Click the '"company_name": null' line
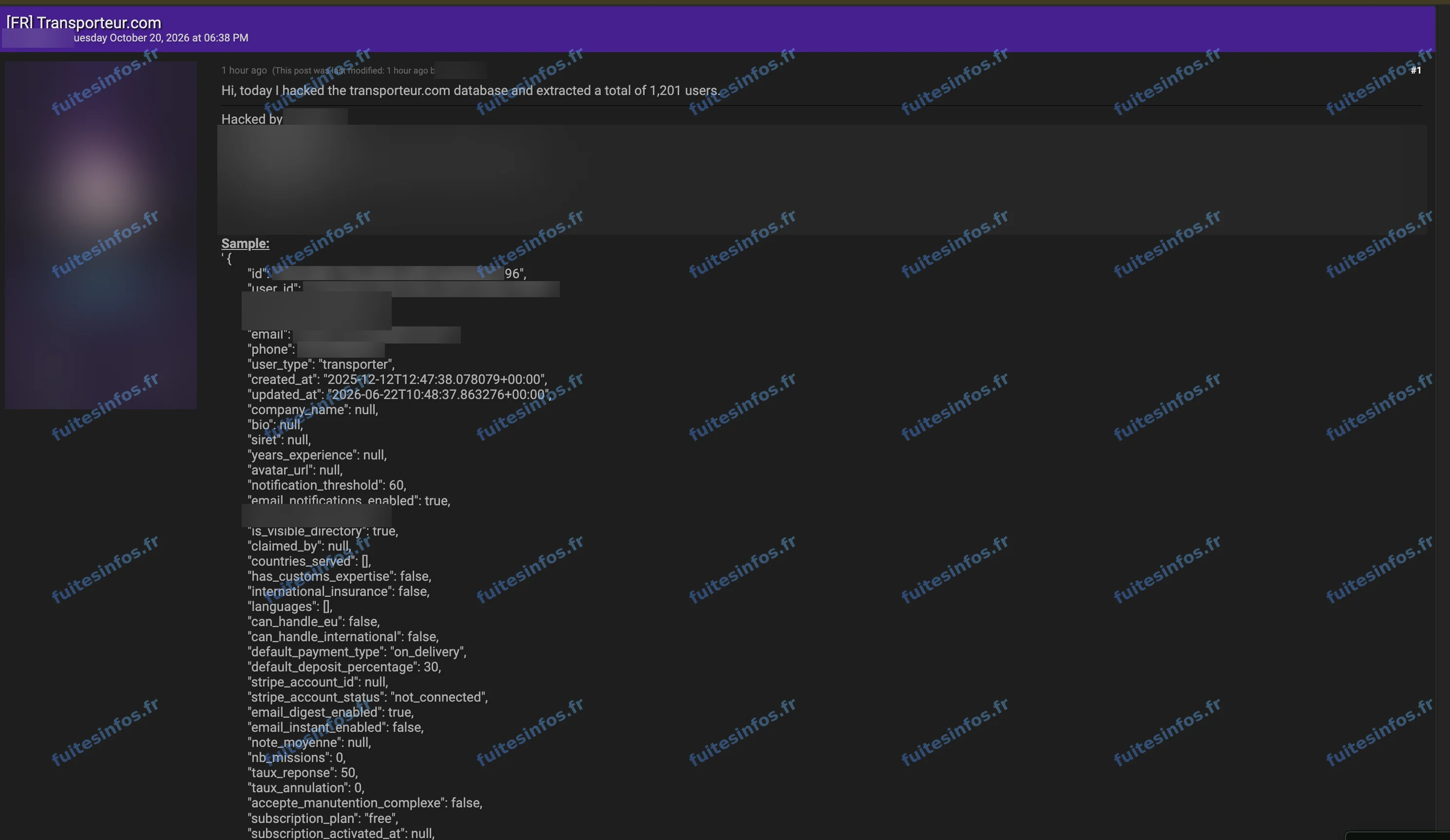Screen dimensions: 1450x840 [313, 410]
